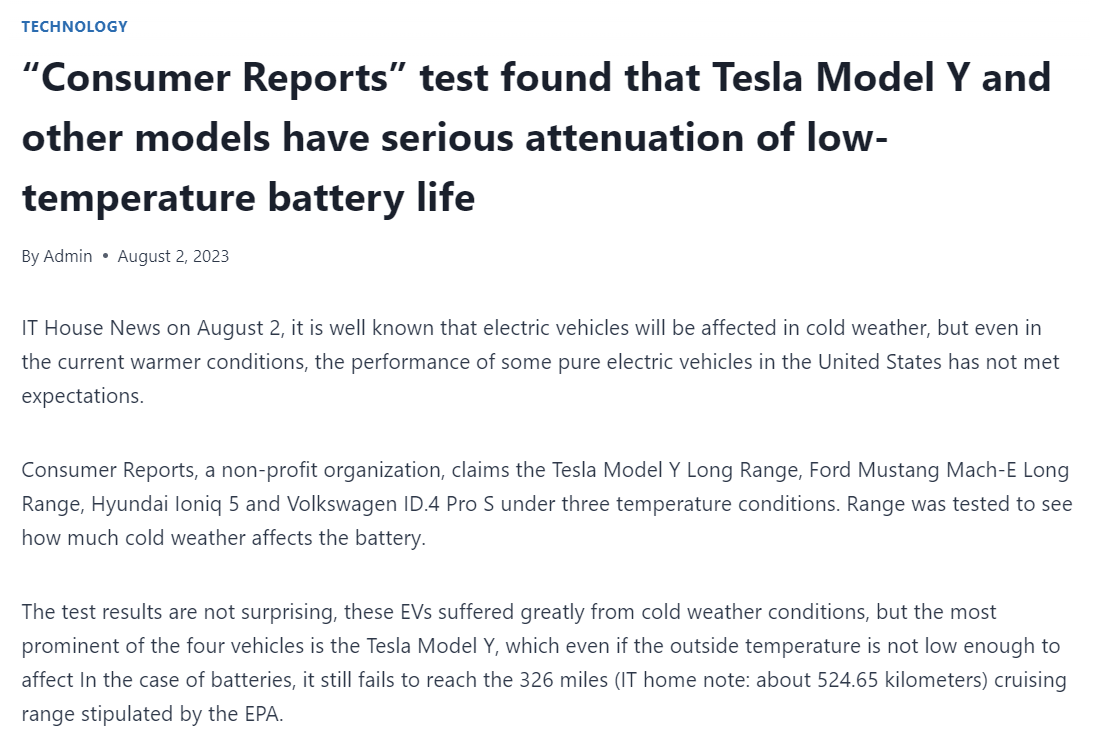Click the August 2, 2023 publish date

tap(173, 256)
